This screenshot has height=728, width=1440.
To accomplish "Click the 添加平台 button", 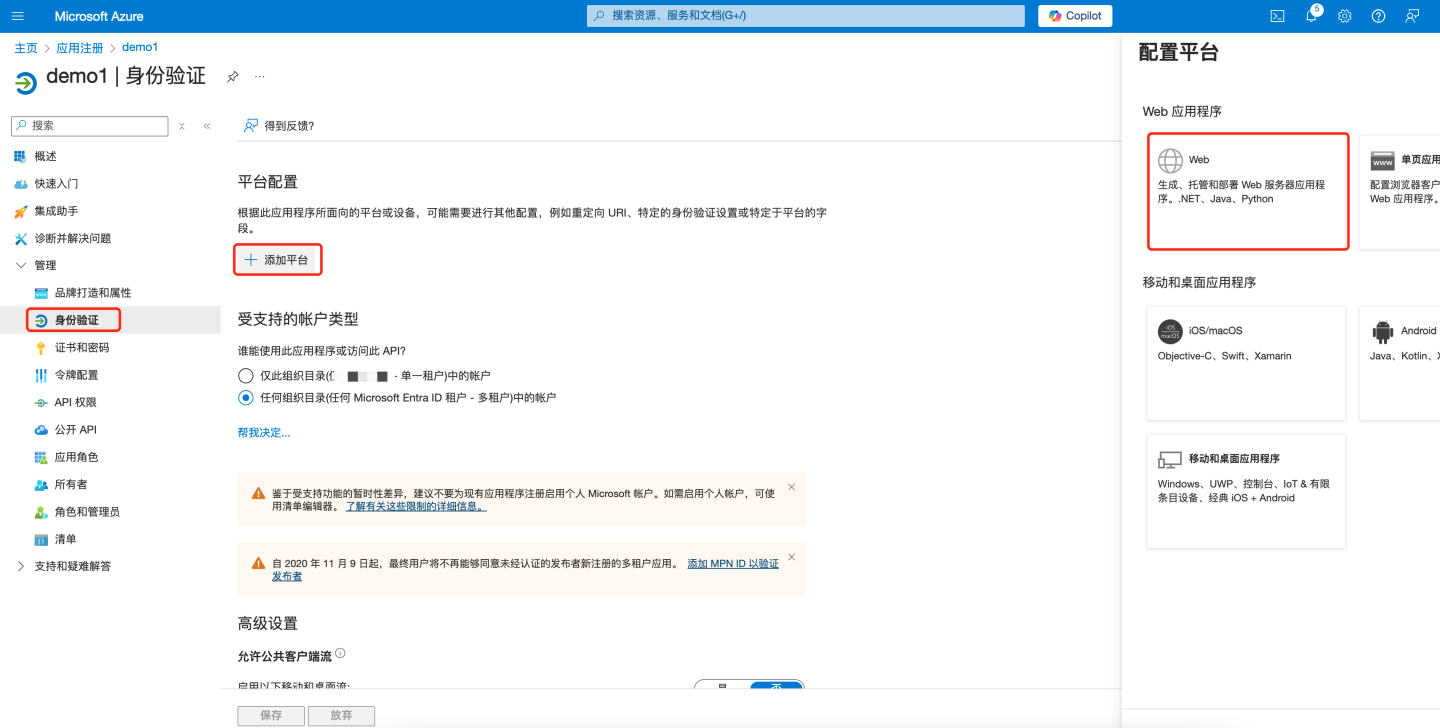I will (x=277, y=260).
